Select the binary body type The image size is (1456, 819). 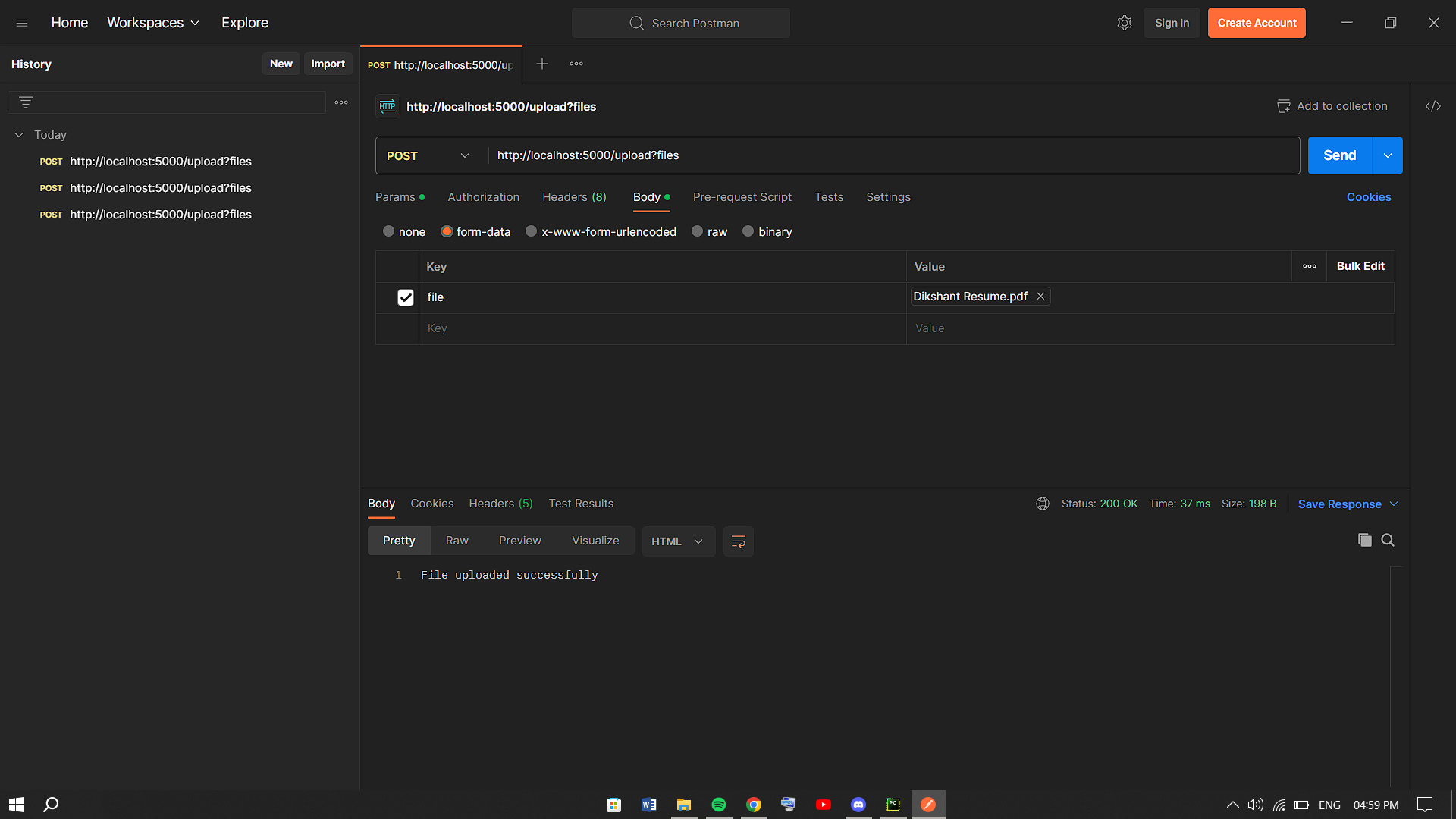point(748,232)
